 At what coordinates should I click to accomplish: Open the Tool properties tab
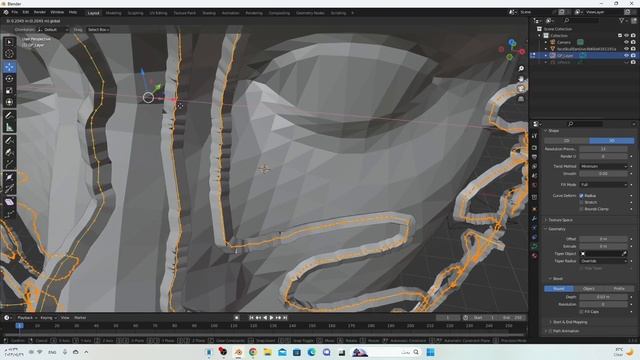pos(534,136)
